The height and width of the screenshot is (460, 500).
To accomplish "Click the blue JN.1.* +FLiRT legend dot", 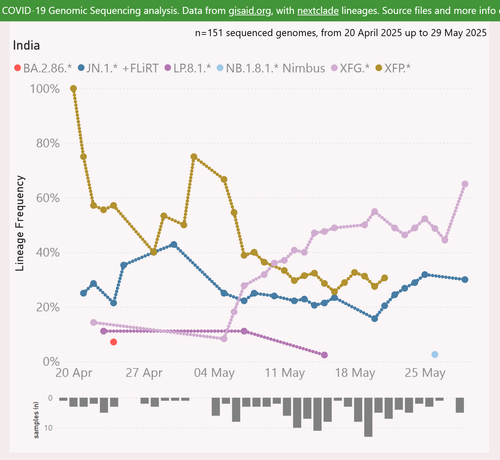I will point(81,68).
